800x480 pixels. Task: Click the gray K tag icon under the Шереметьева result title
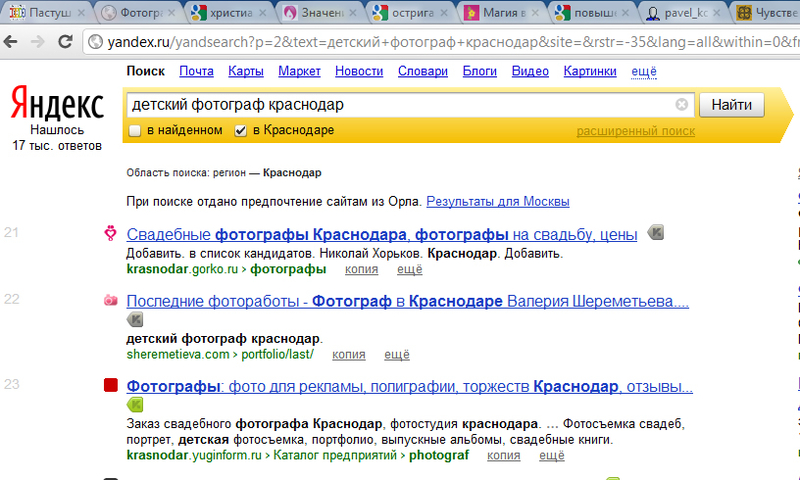(135, 320)
